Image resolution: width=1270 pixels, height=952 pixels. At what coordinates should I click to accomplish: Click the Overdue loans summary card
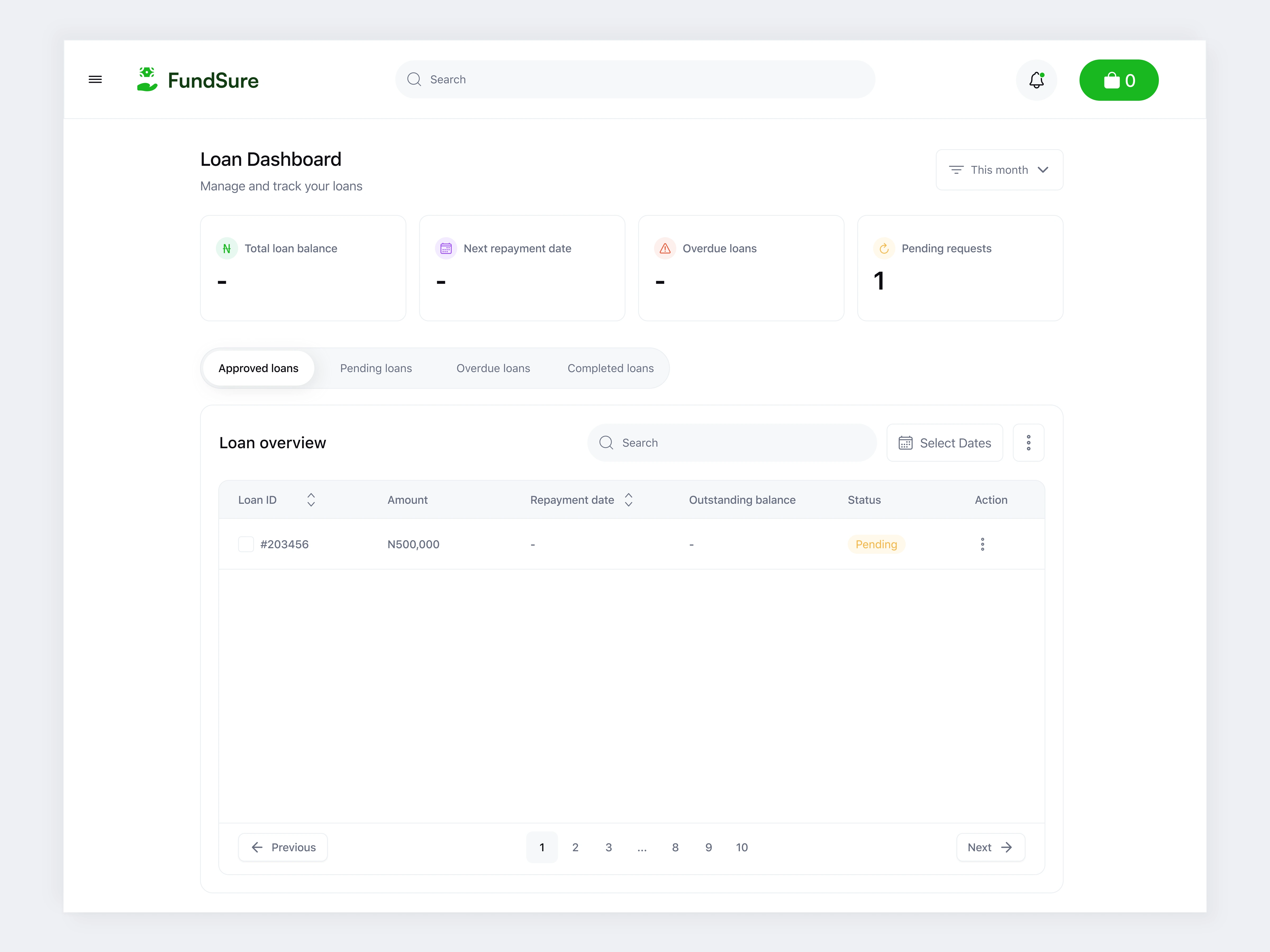click(x=741, y=268)
